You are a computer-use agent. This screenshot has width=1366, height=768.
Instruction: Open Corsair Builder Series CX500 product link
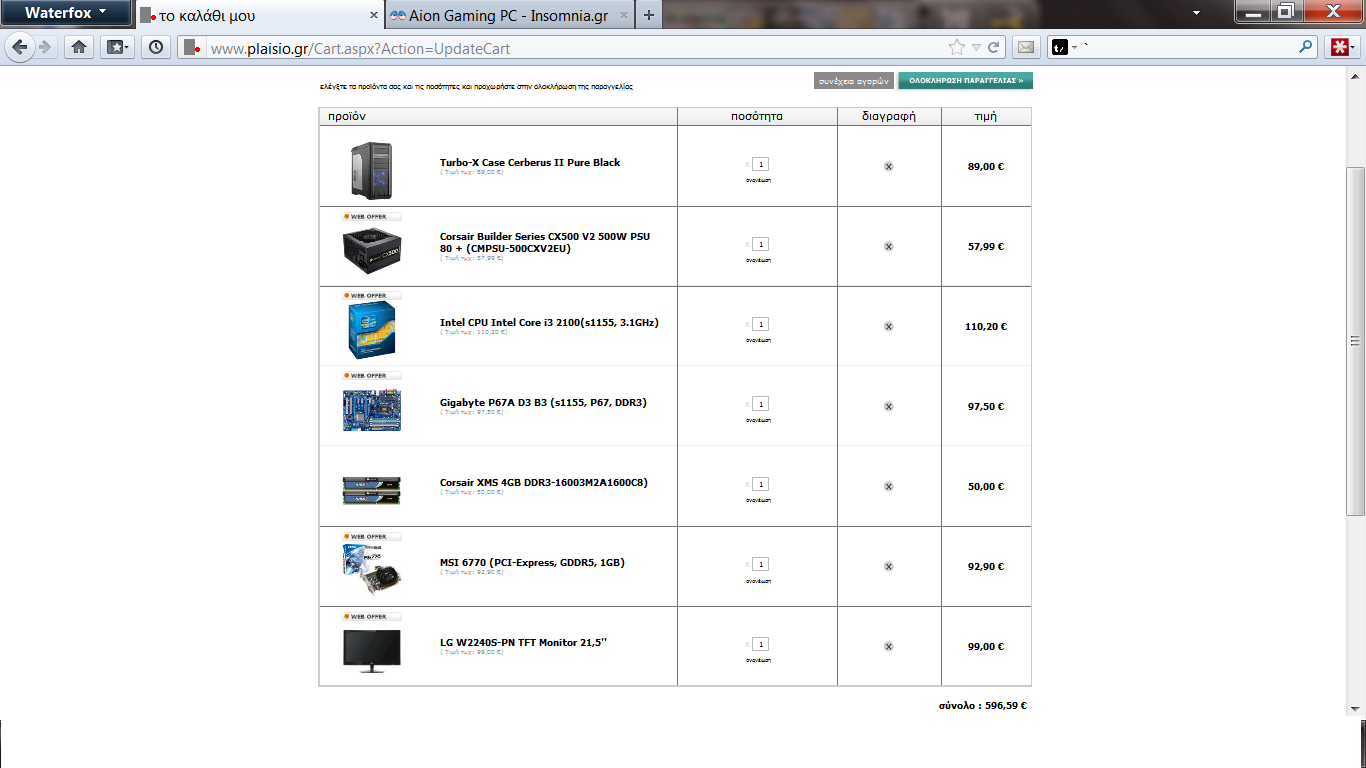[545, 242]
